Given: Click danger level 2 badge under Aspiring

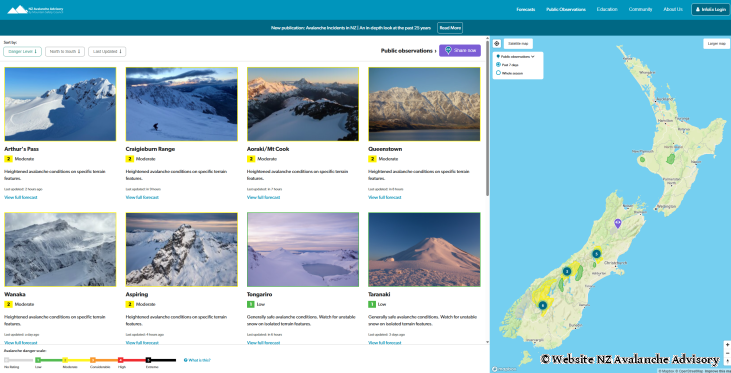Looking at the screenshot, I should (130, 304).
